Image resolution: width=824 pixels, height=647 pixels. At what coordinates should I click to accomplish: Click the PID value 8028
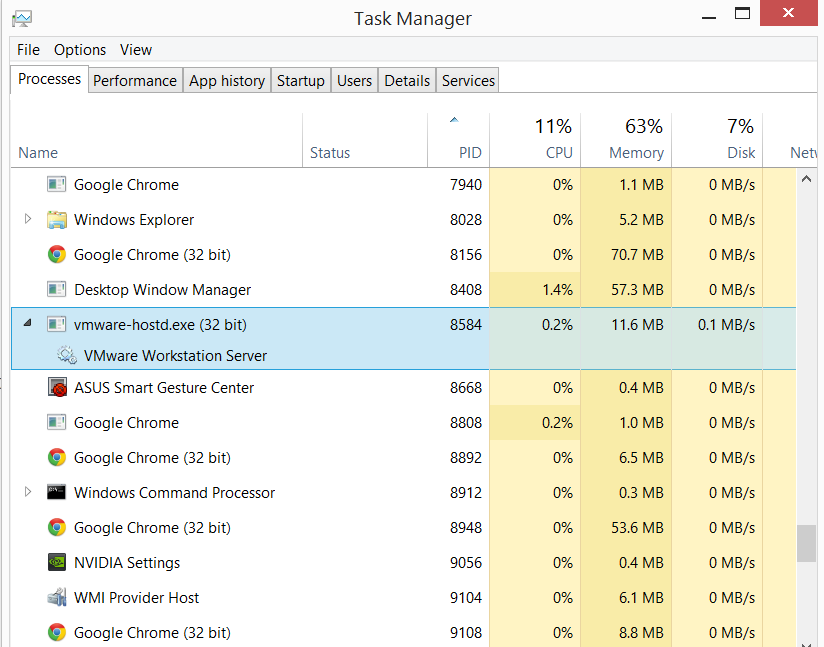tap(466, 220)
